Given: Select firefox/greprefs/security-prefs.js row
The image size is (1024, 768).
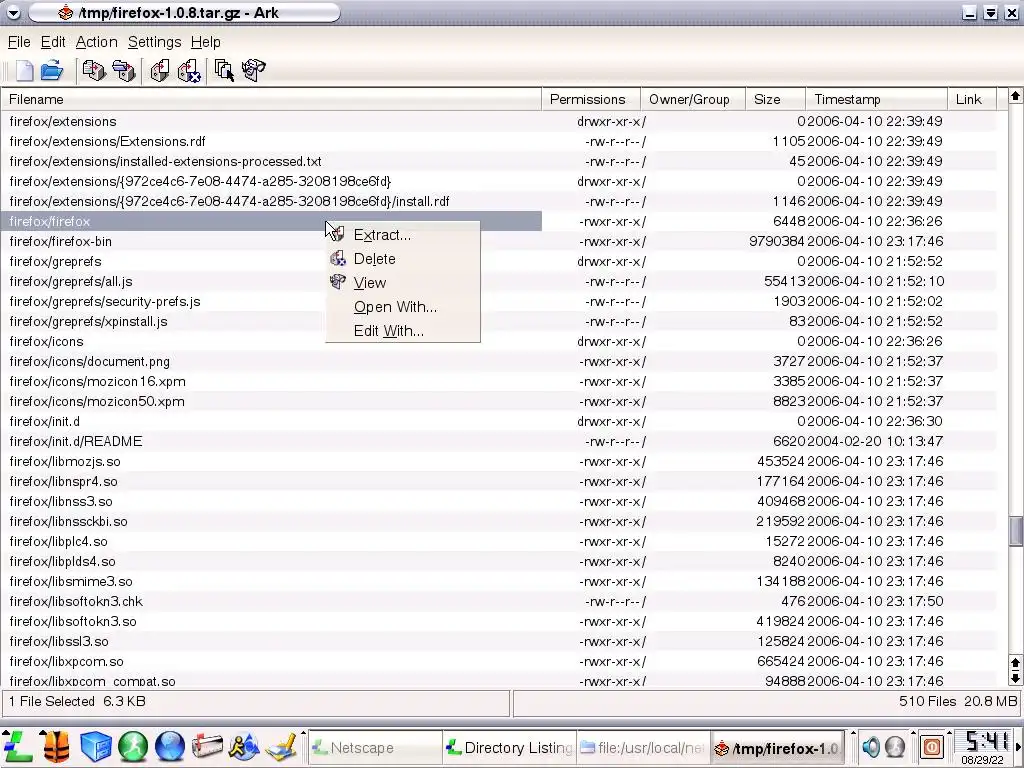Looking at the screenshot, I should point(499,302).
